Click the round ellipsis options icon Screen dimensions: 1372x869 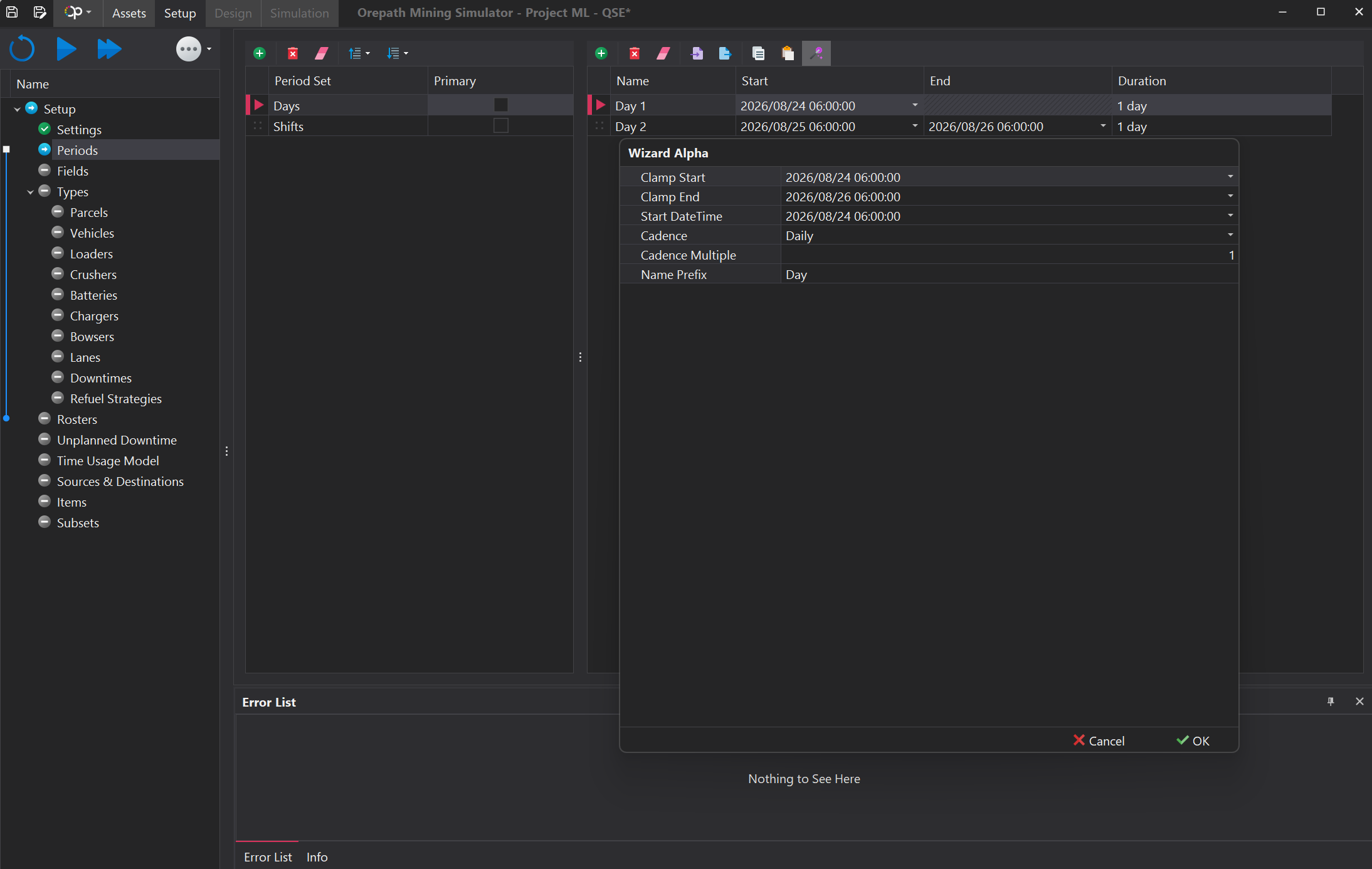pyautogui.click(x=189, y=49)
